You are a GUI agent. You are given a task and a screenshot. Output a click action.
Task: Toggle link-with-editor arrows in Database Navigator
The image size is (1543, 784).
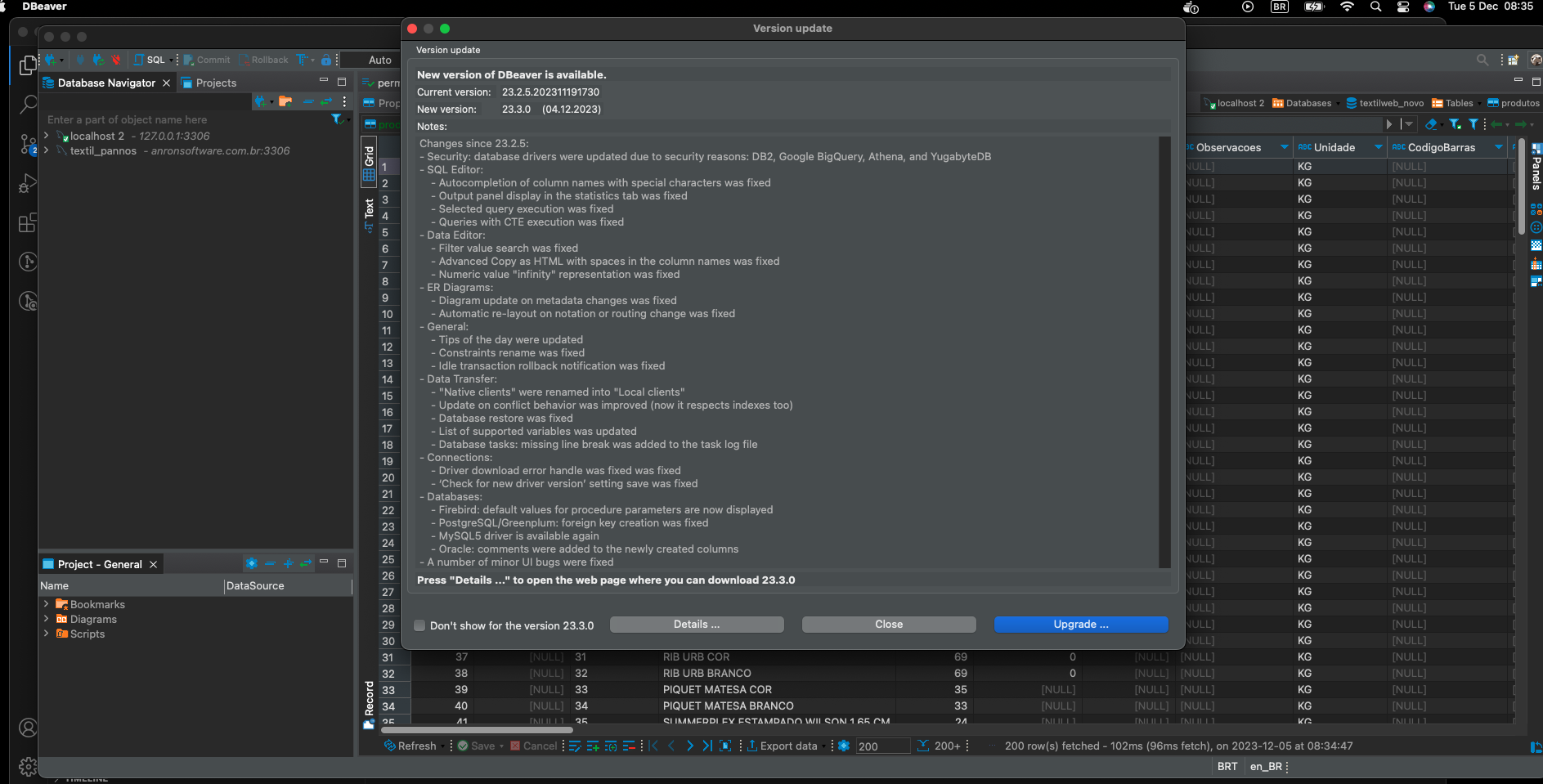pos(325,101)
